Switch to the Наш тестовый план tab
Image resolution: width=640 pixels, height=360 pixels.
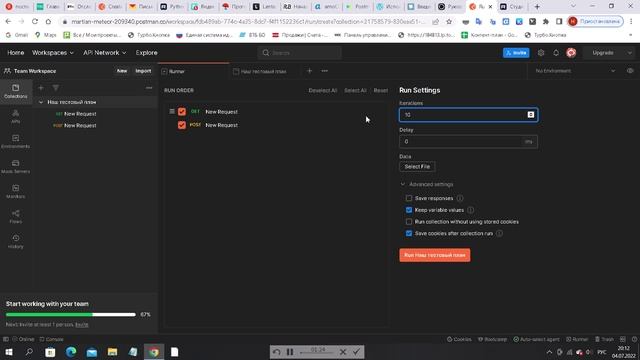(x=264, y=71)
